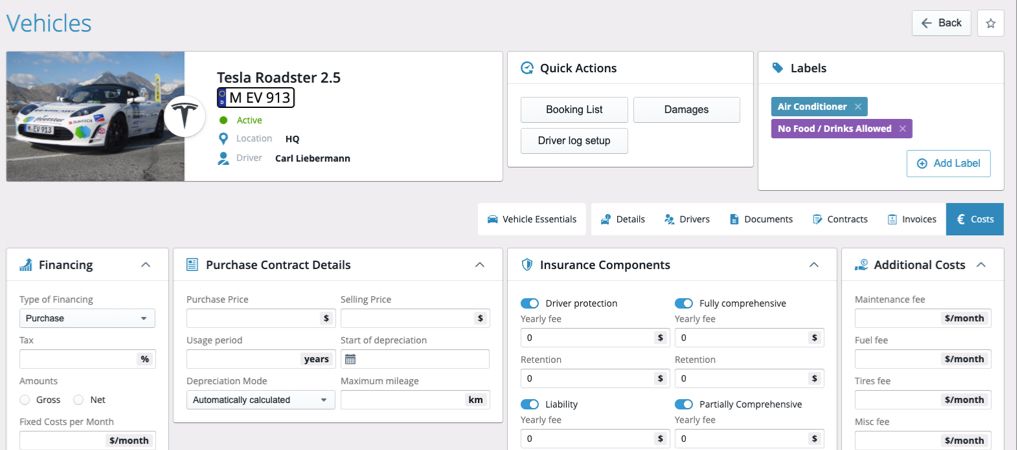The height and width of the screenshot is (450, 1017).
Task: Click the Back button
Action: pyautogui.click(x=942, y=23)
